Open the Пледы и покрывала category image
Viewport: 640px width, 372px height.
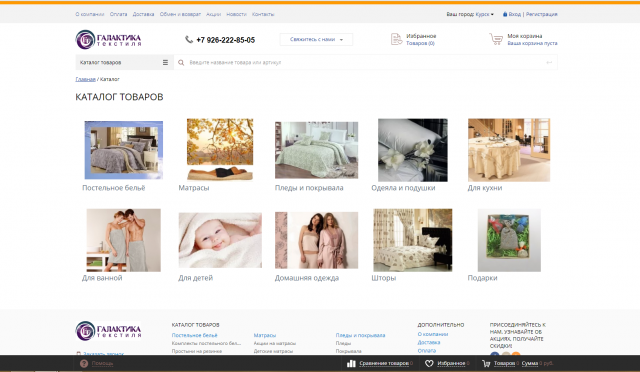[x=316, y=150]
